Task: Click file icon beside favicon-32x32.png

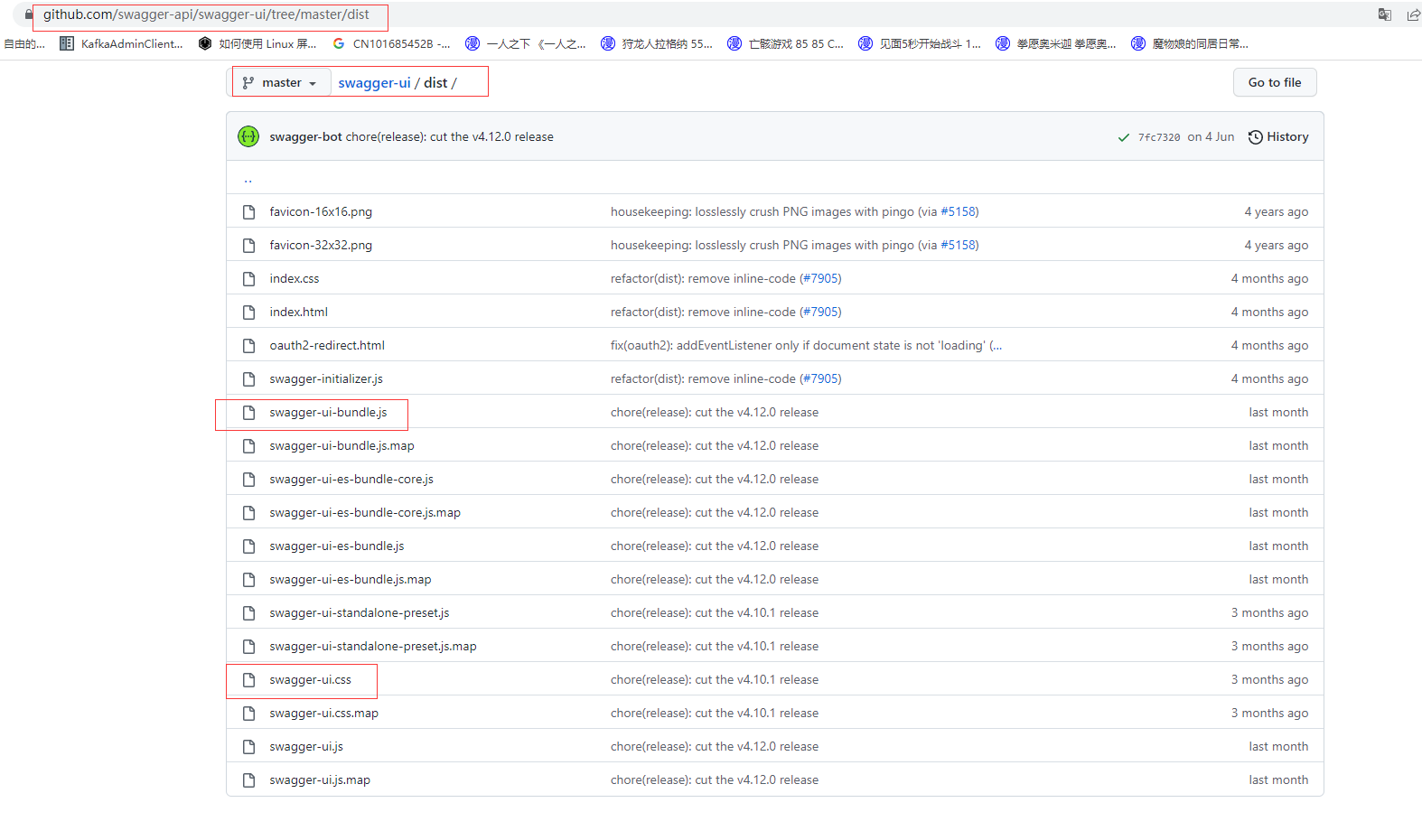Action: pyautogui.click(x=248, y=246)
